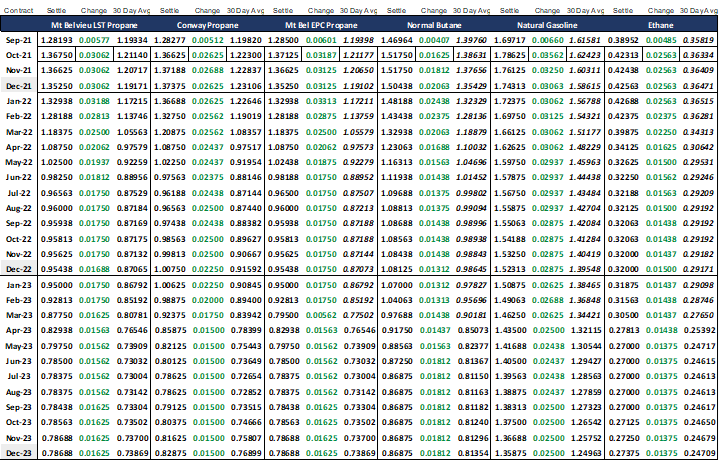Click the Natural Gasoline settle 1.38875
This screenshot has height=461, width=719.
[x=510, y=392]
